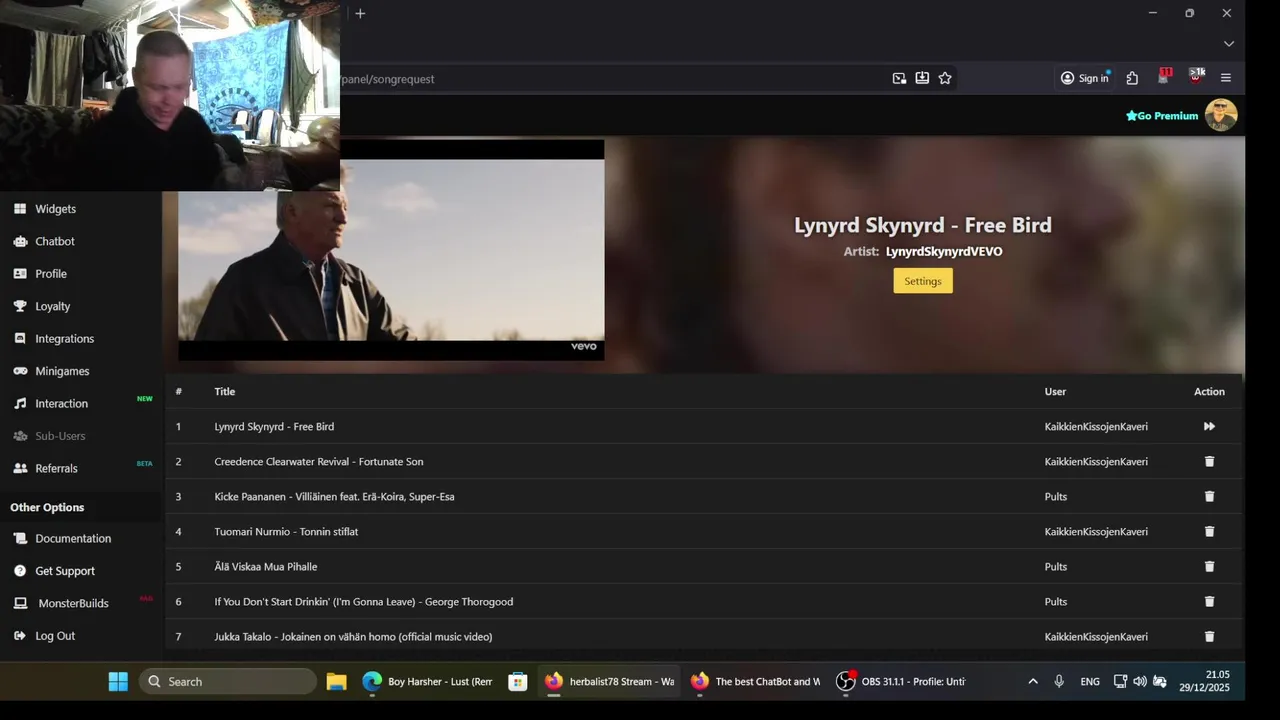Image resolution: width=1280 pixels, height=720 pixels.
Task: Open the Firefox hamburger application menu
Action: pyautogui.click(x=1226, y=78)
